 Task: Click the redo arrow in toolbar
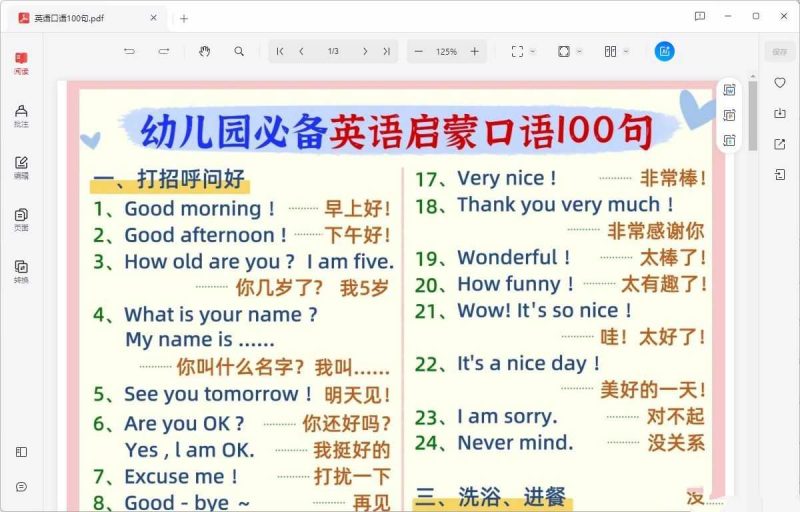tap(164, 51)
